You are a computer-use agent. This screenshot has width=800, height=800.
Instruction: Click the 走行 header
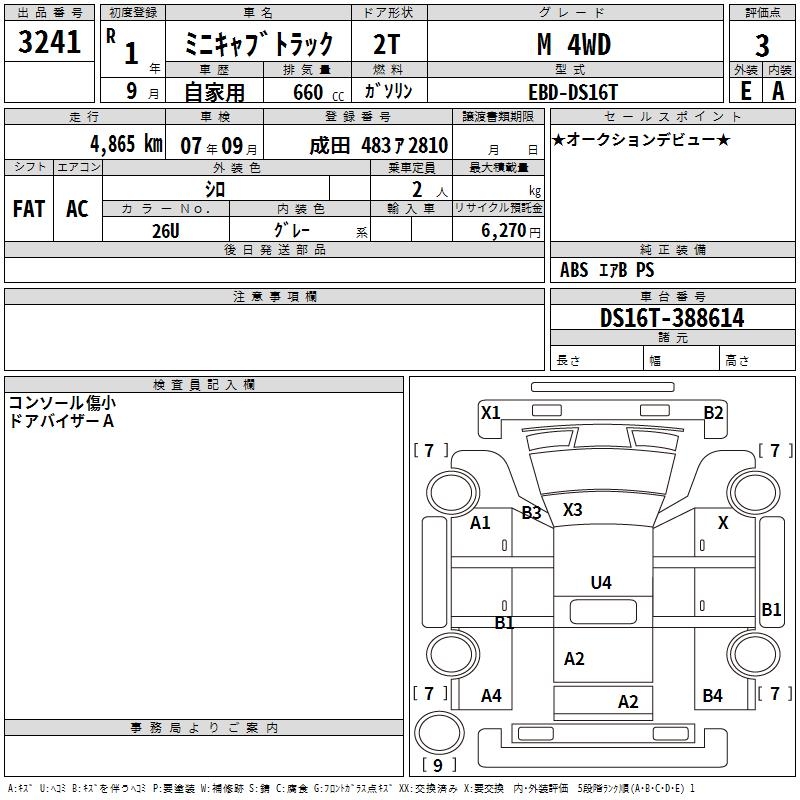85,117
